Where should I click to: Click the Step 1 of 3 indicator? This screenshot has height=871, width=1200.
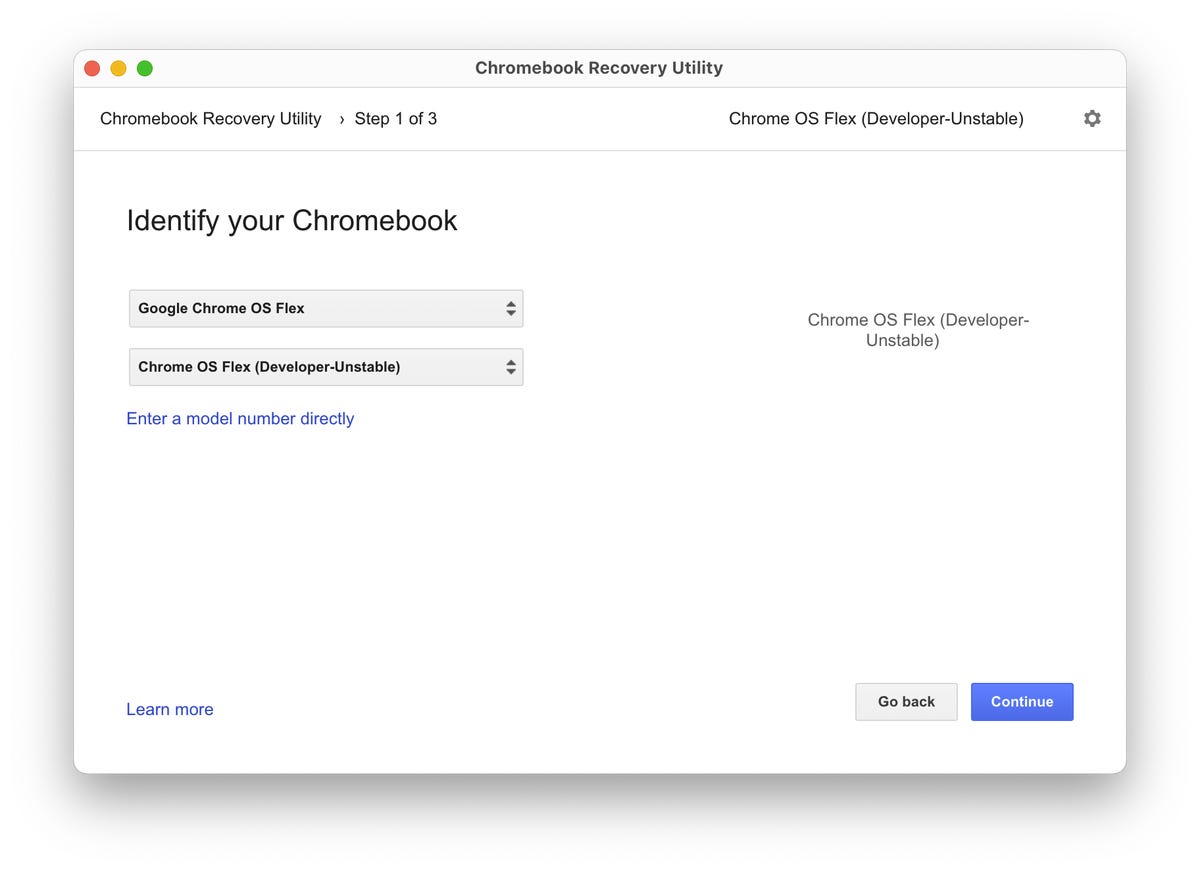[x=396, y=119]
